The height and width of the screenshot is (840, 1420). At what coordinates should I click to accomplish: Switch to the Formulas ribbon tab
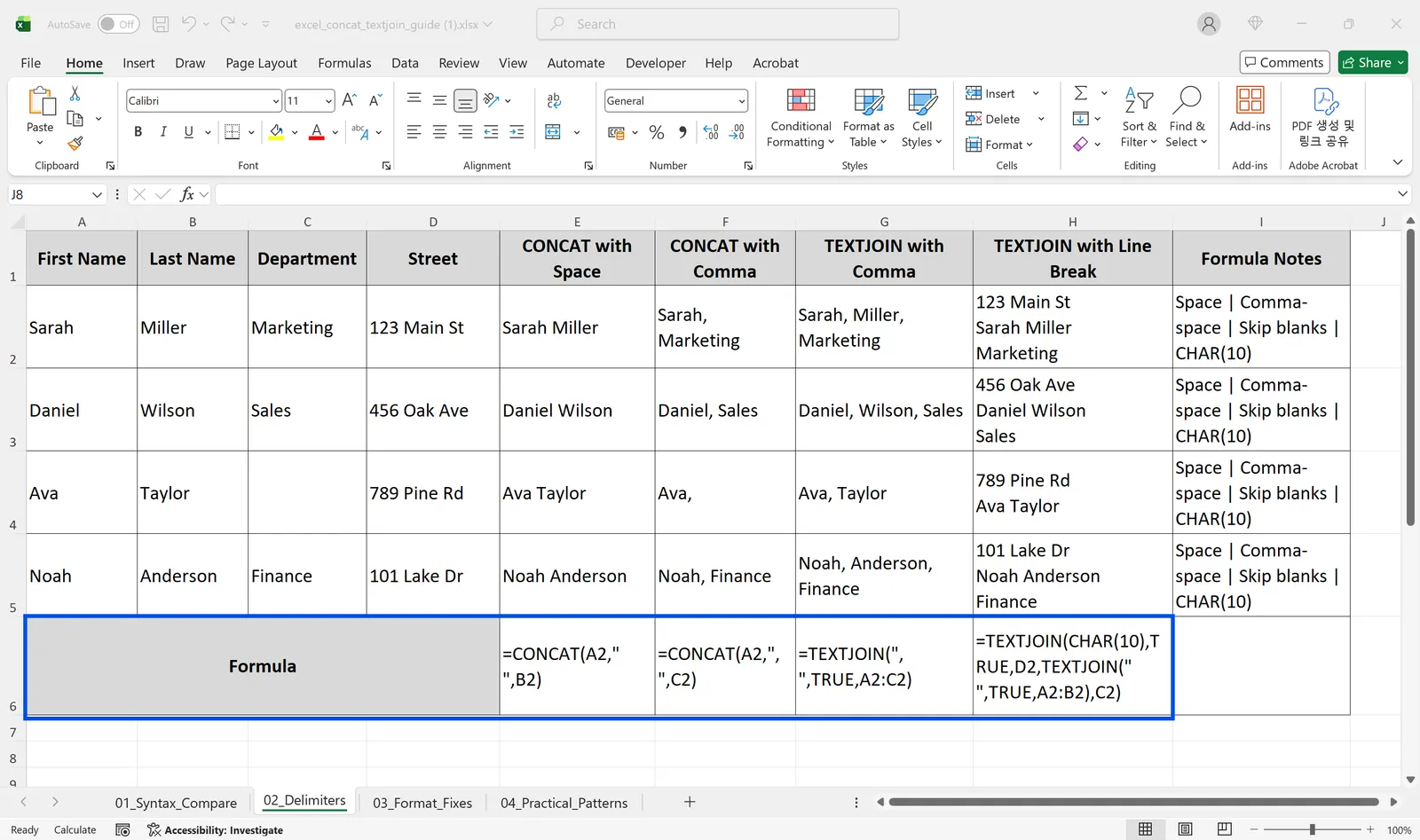(344, 63)
